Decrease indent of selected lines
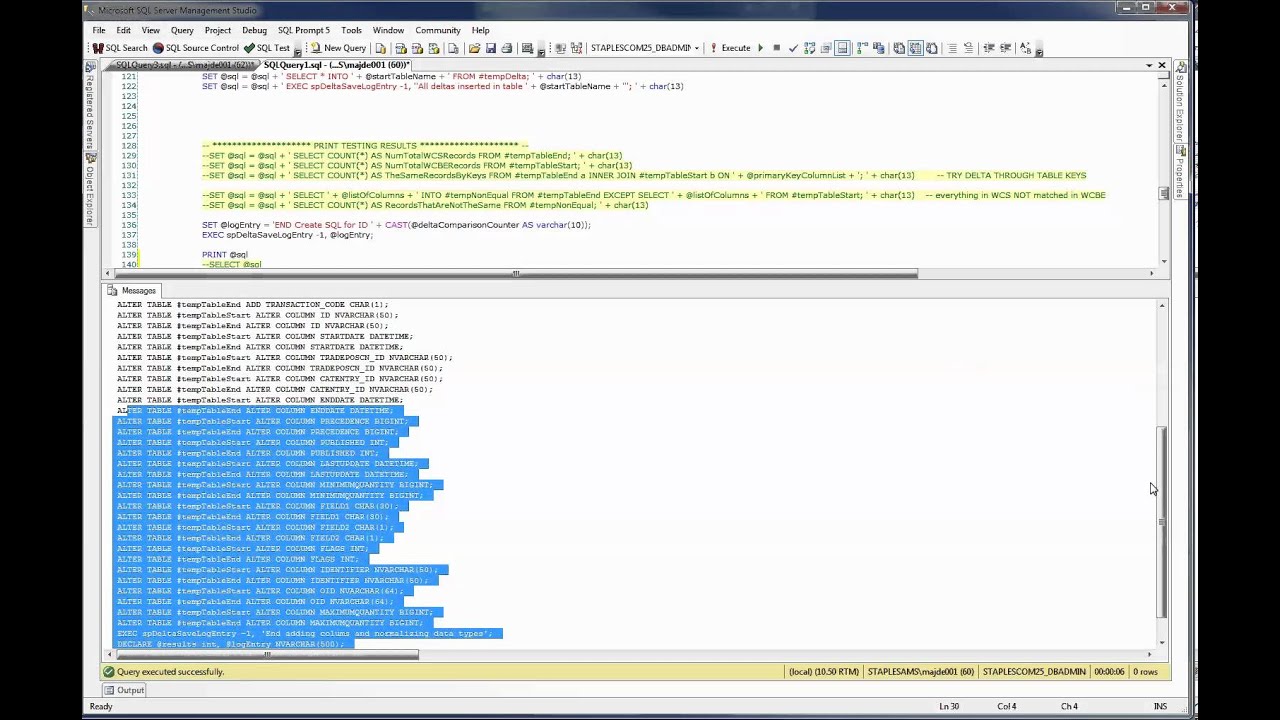1280x720 pixels. click(988, 48)
